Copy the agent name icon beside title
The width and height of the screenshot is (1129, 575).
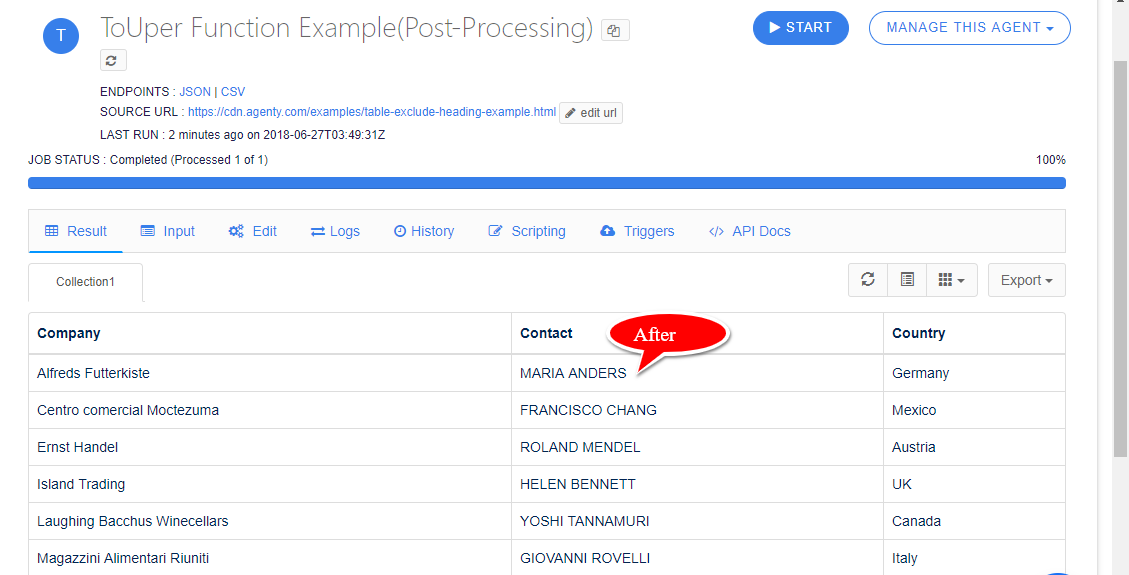tap(615, 30)
